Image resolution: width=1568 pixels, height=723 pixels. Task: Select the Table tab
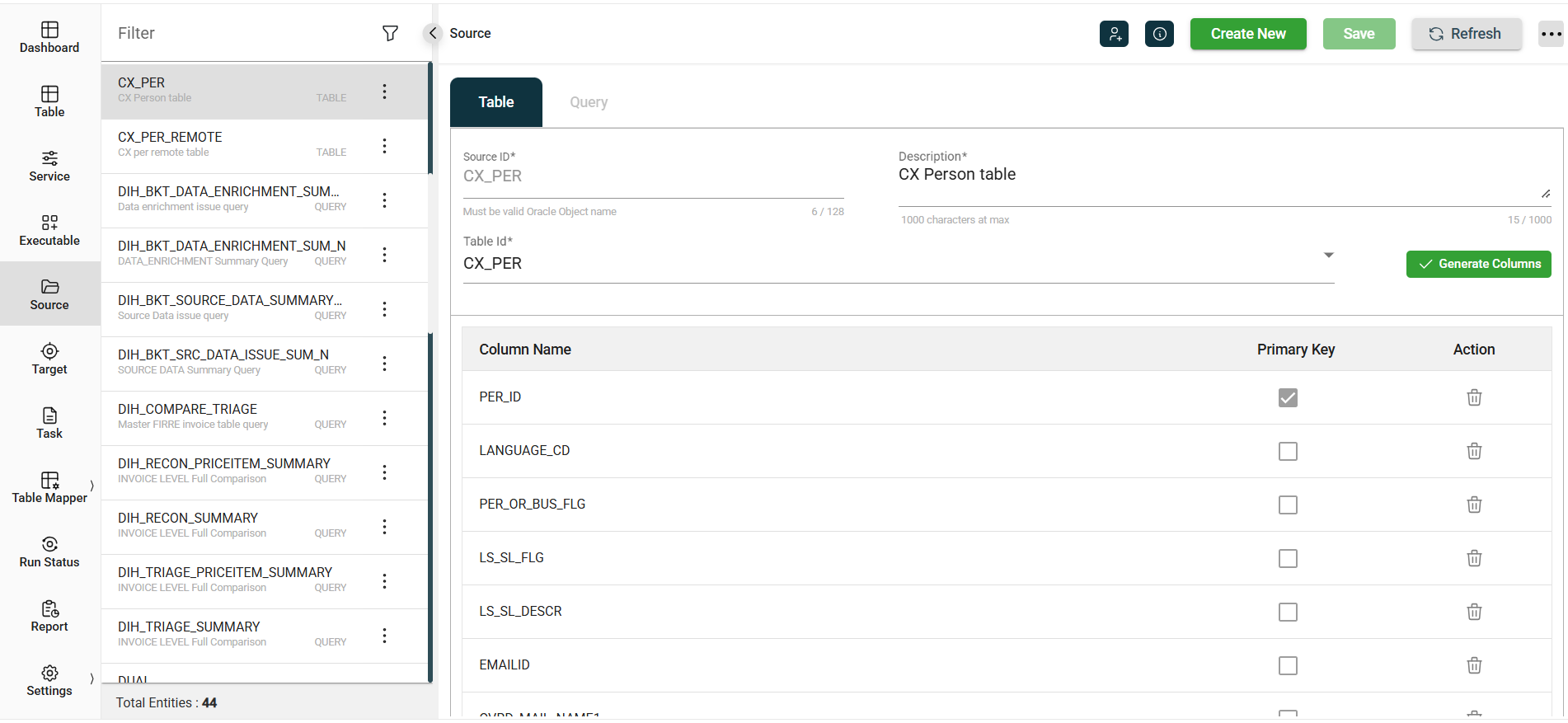coord(496,102)
